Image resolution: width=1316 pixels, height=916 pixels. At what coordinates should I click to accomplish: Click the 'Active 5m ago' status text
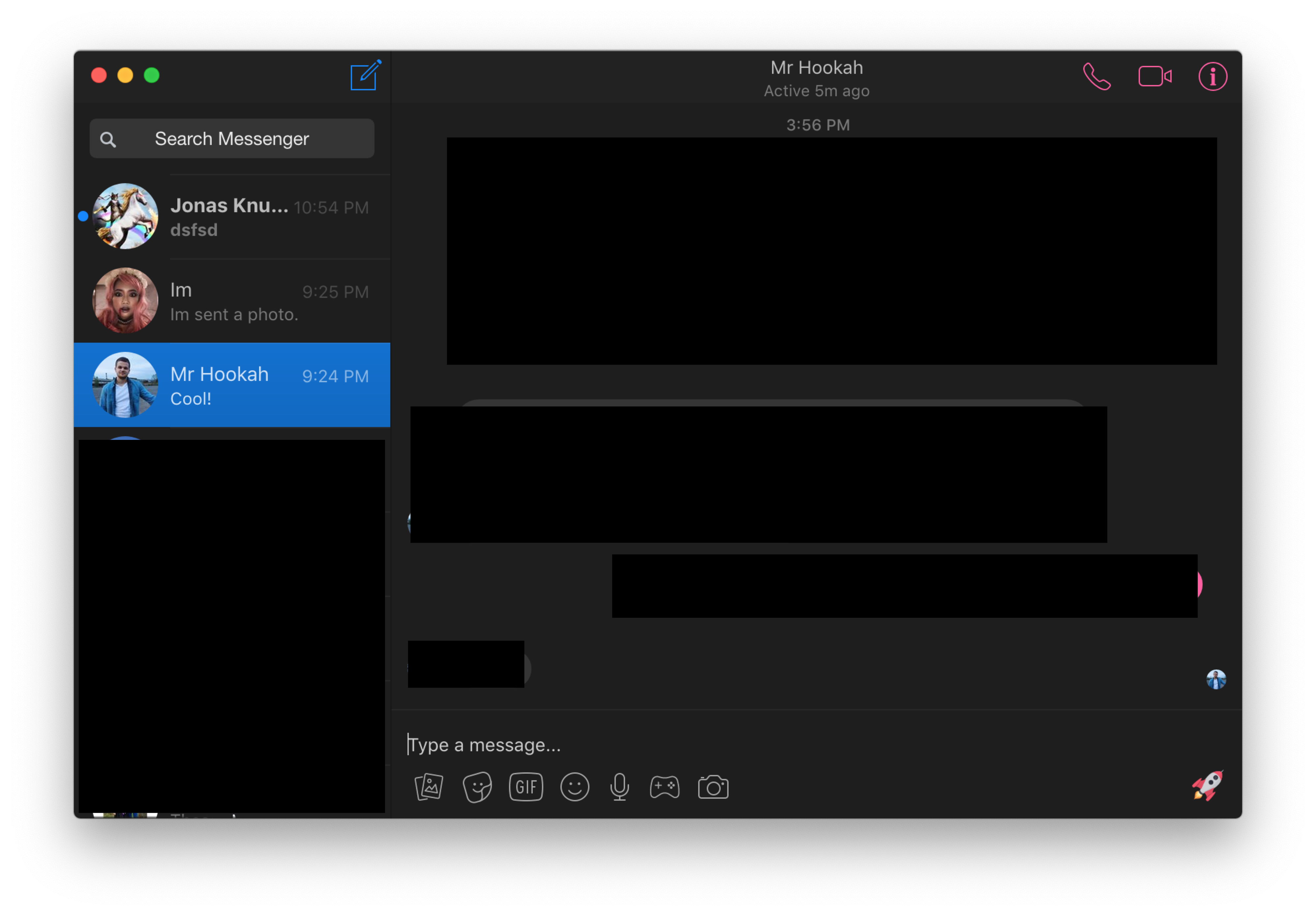pos(816,91)
